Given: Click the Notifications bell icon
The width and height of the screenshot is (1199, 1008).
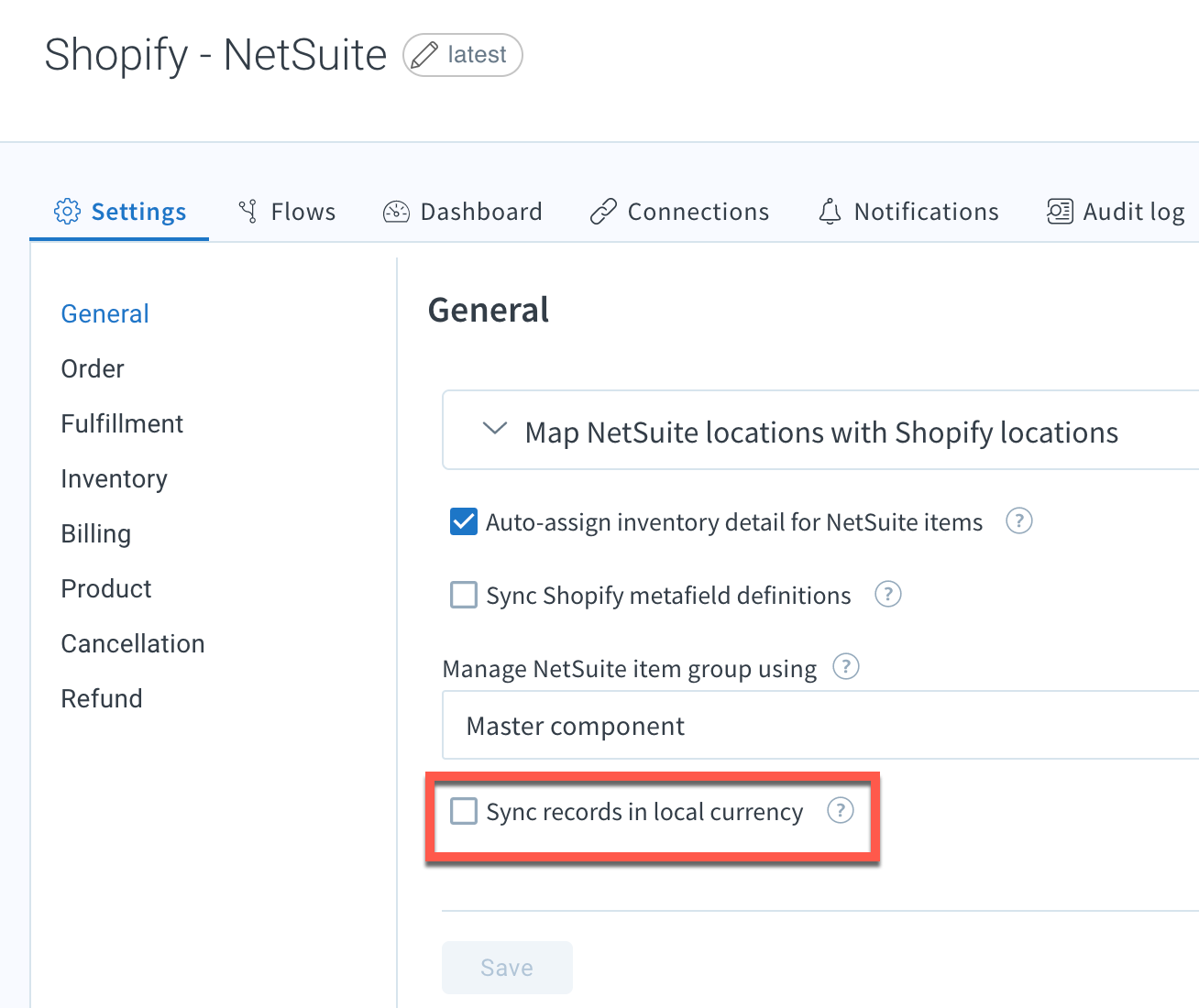Looking at the screenshot, I should (x=830, y=212).
